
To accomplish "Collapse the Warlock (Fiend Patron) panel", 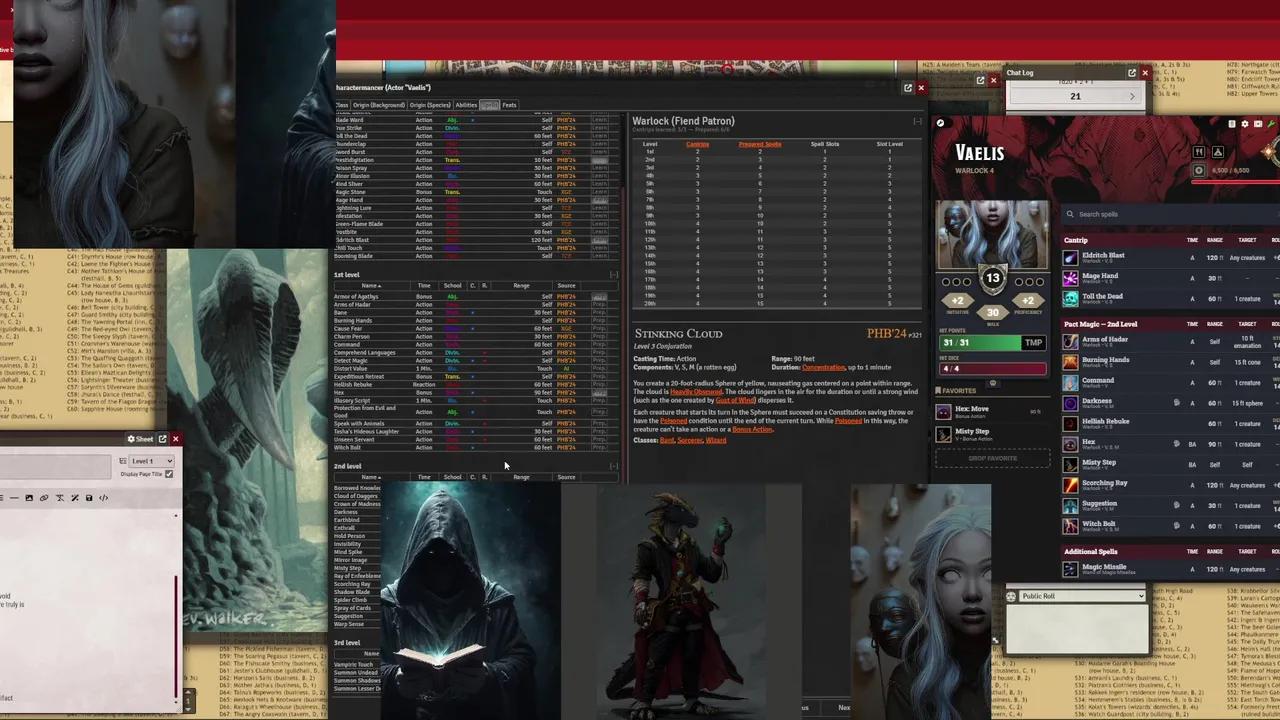I will (917, 121).
